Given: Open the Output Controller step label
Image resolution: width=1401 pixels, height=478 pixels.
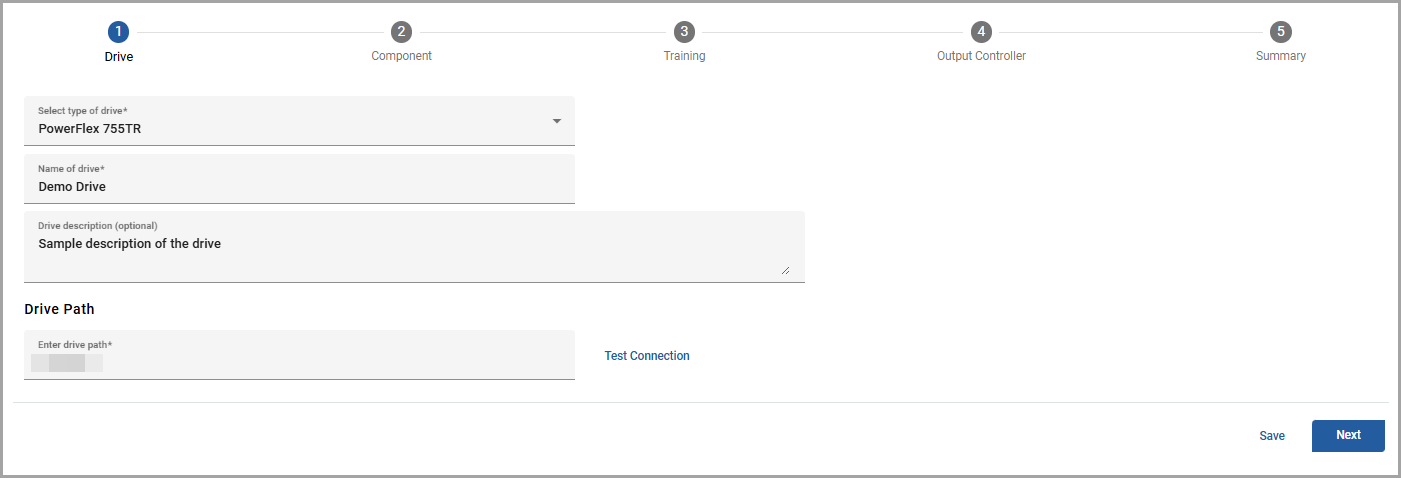Looking at the screenshot, I should [x=981, y=56].
